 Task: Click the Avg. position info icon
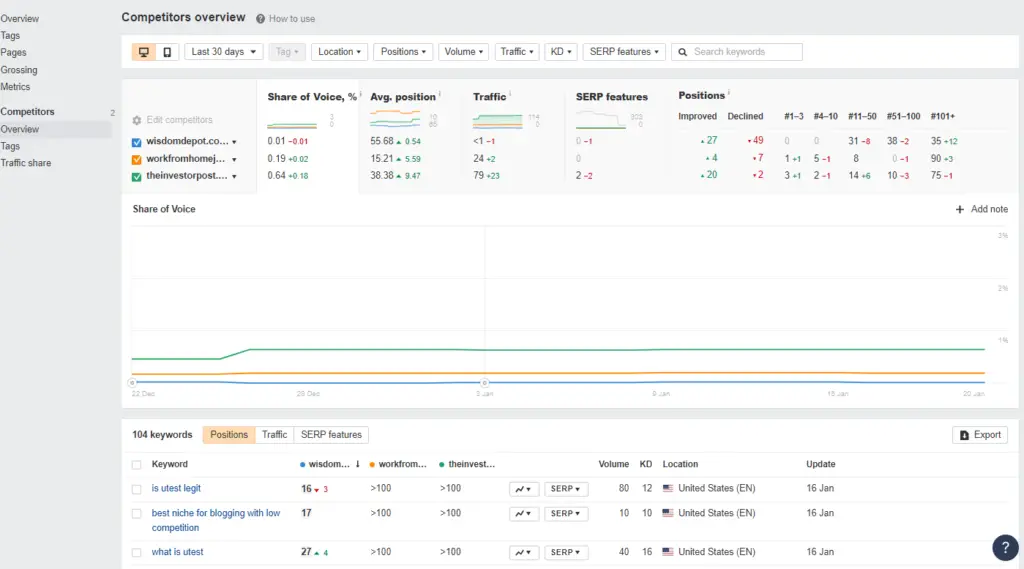coord(440,94)
